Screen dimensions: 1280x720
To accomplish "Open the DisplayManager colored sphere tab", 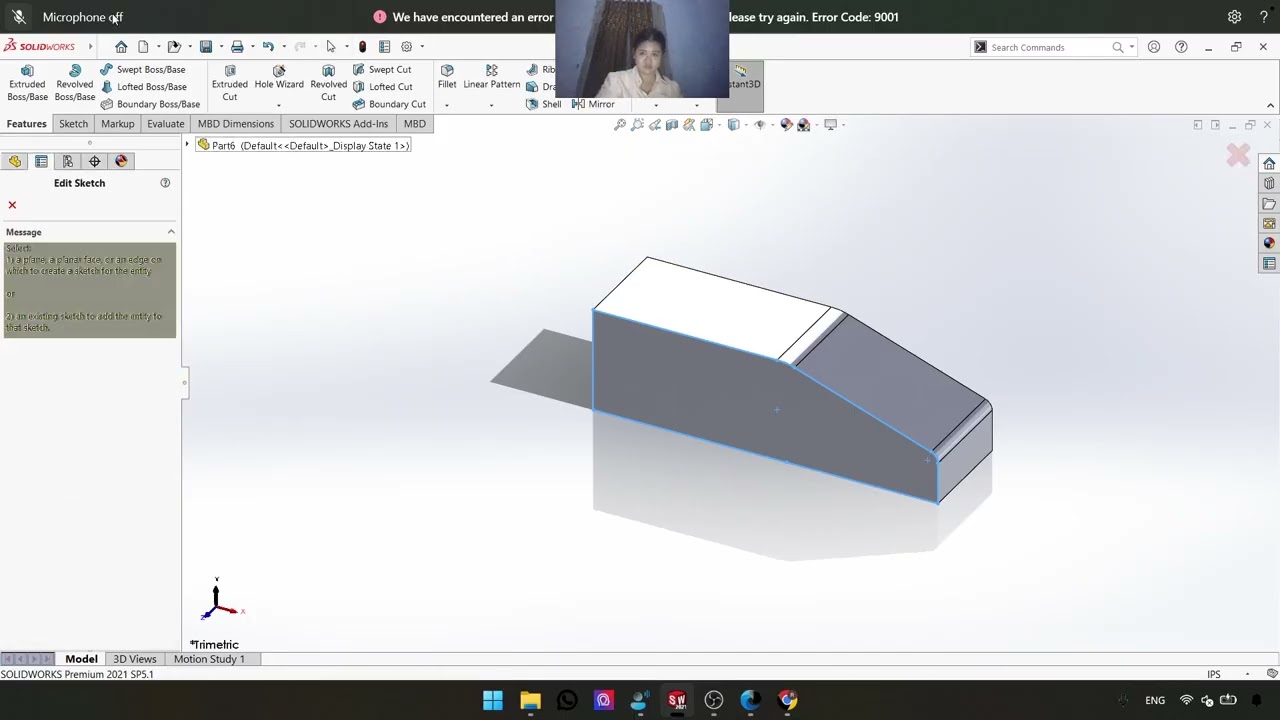I will coord(121,161).
